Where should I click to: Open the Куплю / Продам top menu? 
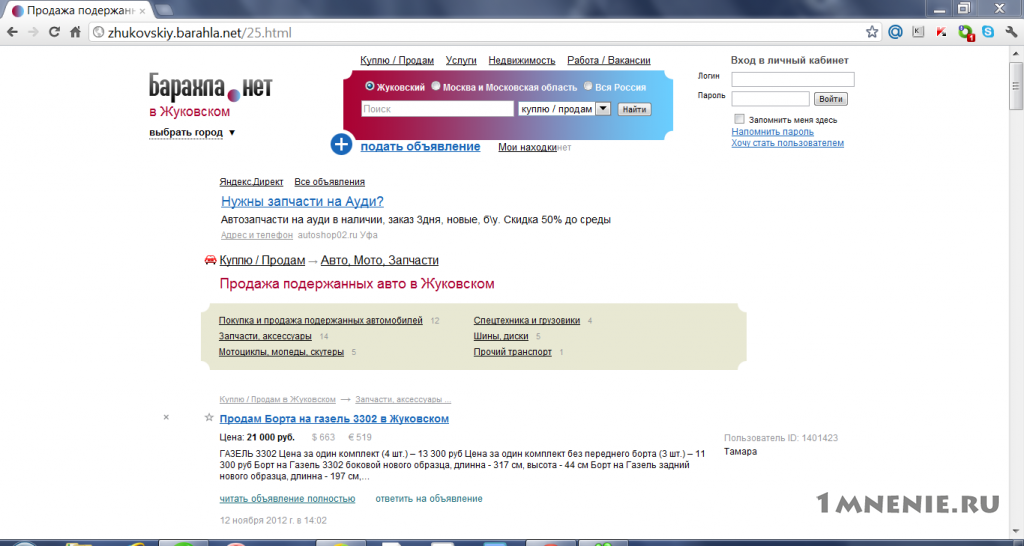click(x=397, y=60)
